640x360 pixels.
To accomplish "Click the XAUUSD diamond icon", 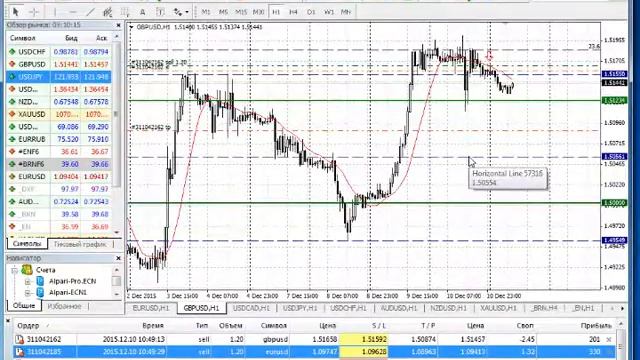I will pos(12,114).
